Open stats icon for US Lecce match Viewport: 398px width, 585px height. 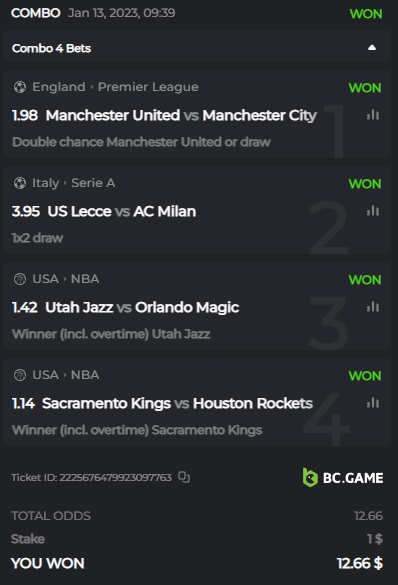coord(373,211)
